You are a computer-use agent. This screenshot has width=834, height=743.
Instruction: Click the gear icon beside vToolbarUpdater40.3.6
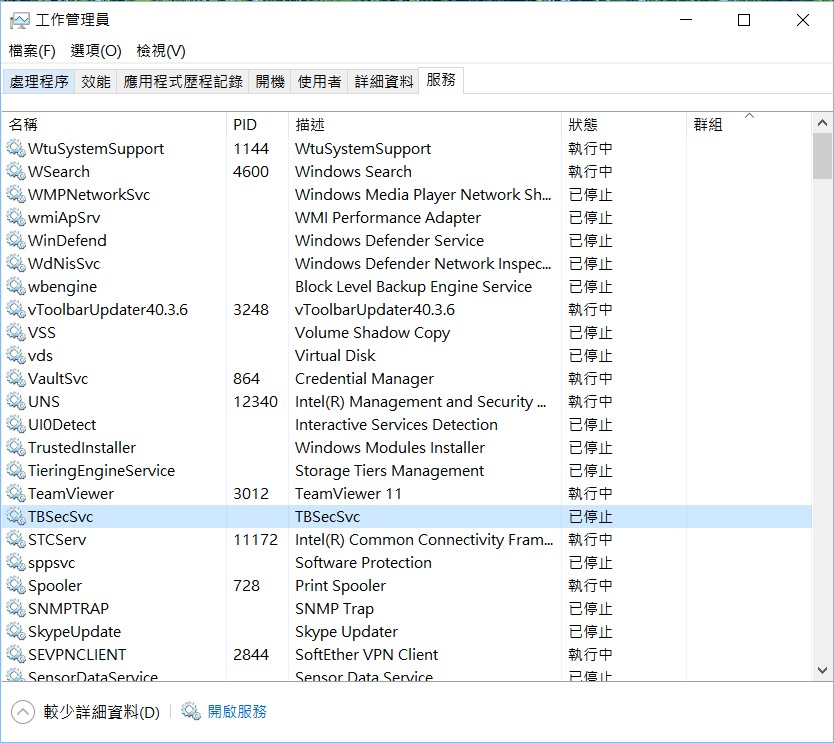coord(16,310)
